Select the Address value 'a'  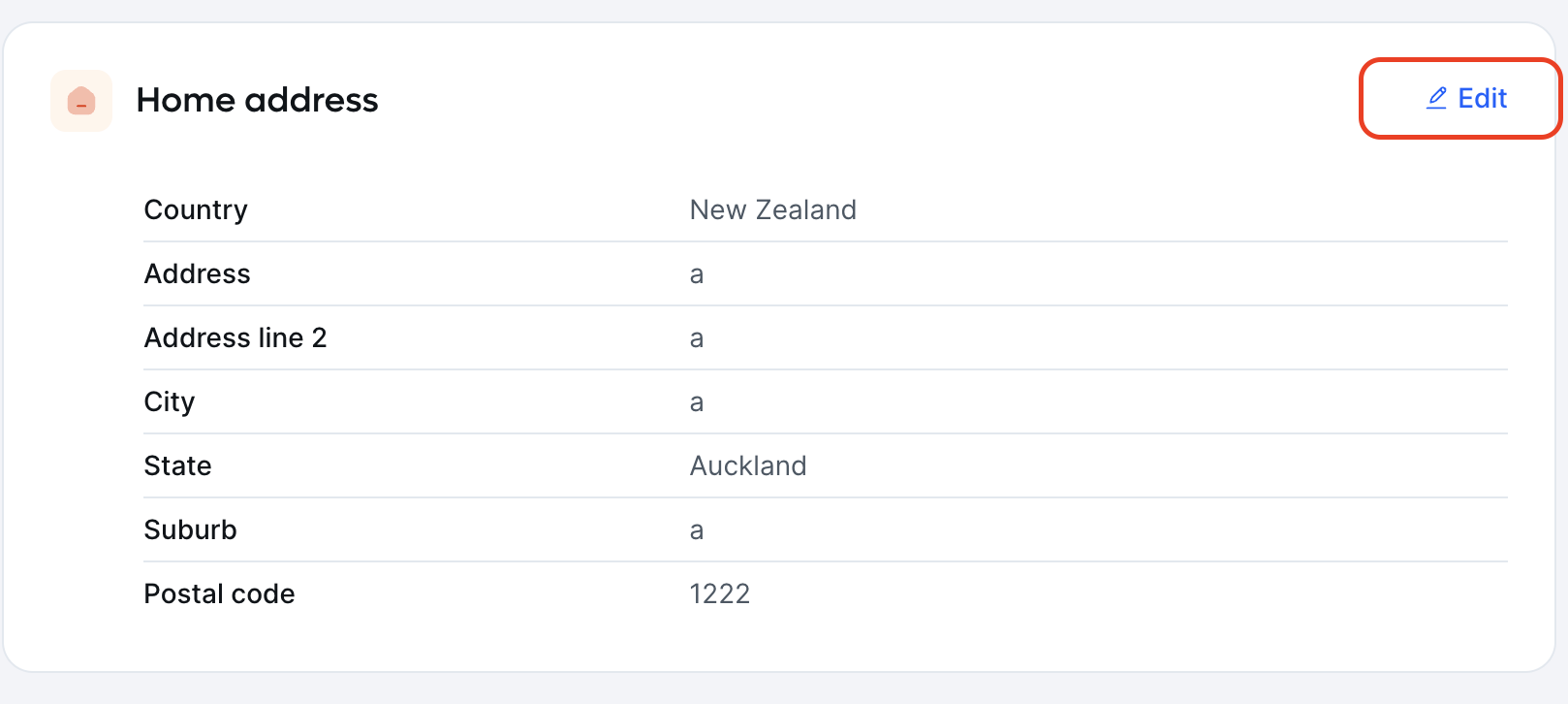point(697,274)
